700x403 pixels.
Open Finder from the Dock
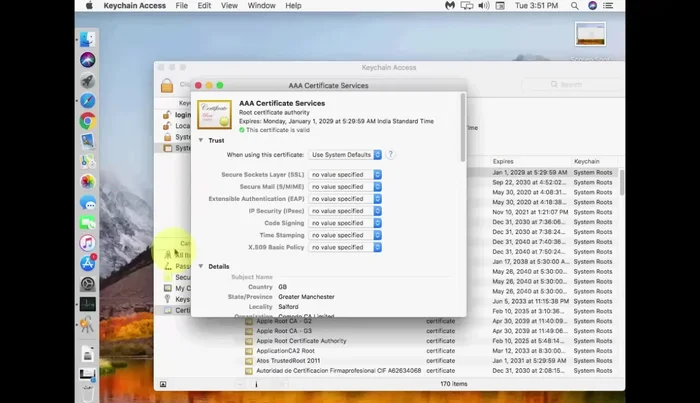88,40
